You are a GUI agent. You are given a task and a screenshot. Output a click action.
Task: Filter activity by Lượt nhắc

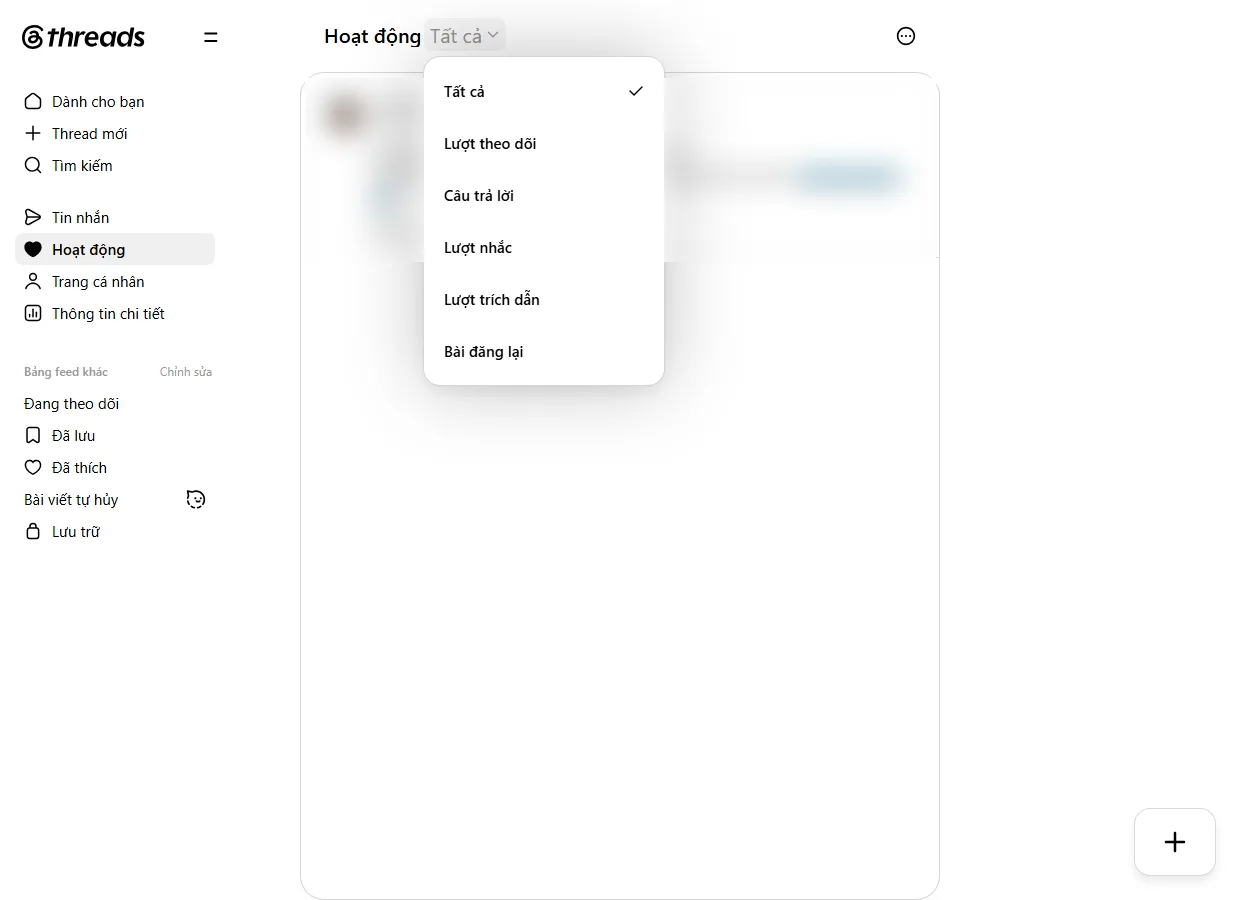(x=544, y=247)
